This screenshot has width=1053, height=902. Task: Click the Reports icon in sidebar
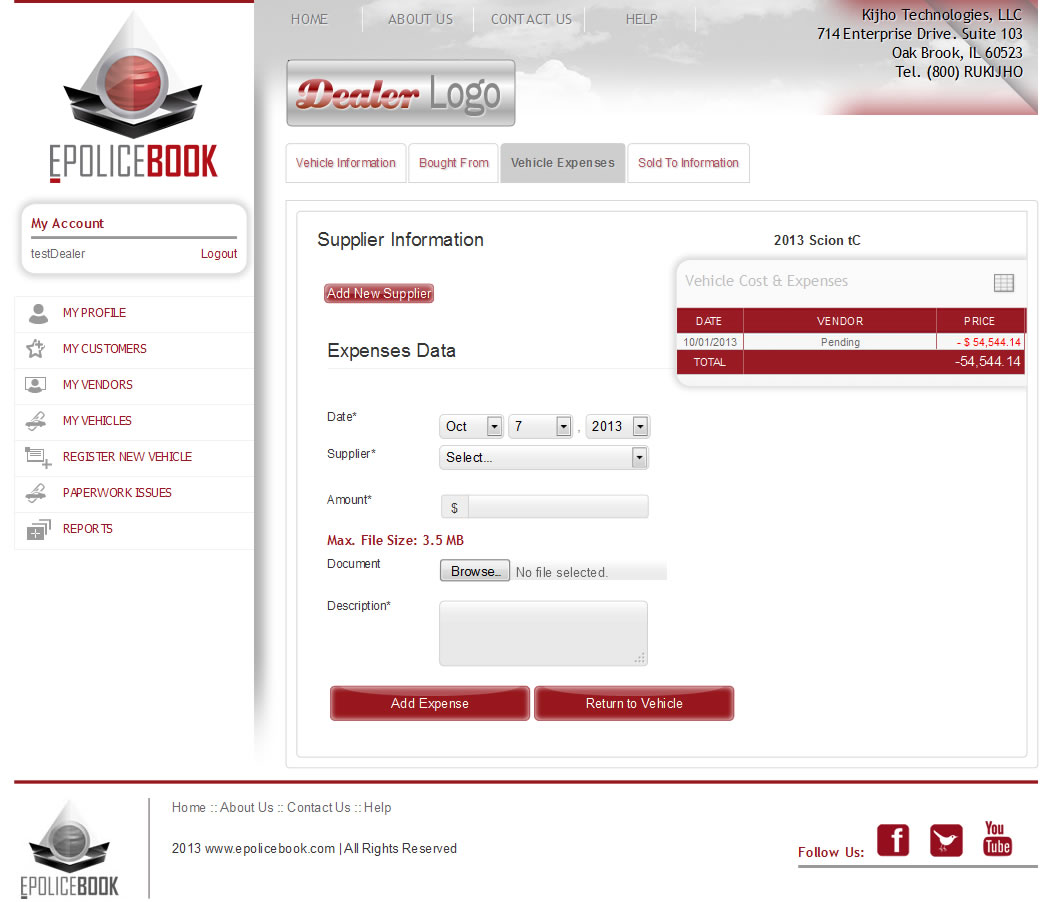(x=37, y=529)
